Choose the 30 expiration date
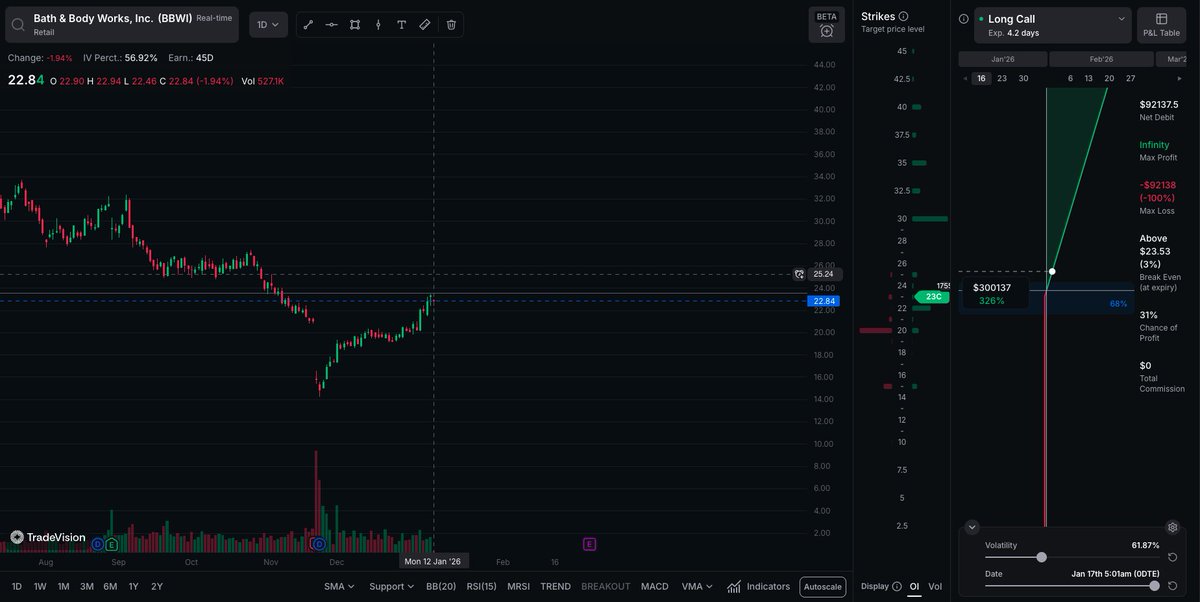1200x602 pixels. click(x=1023, y=78)
